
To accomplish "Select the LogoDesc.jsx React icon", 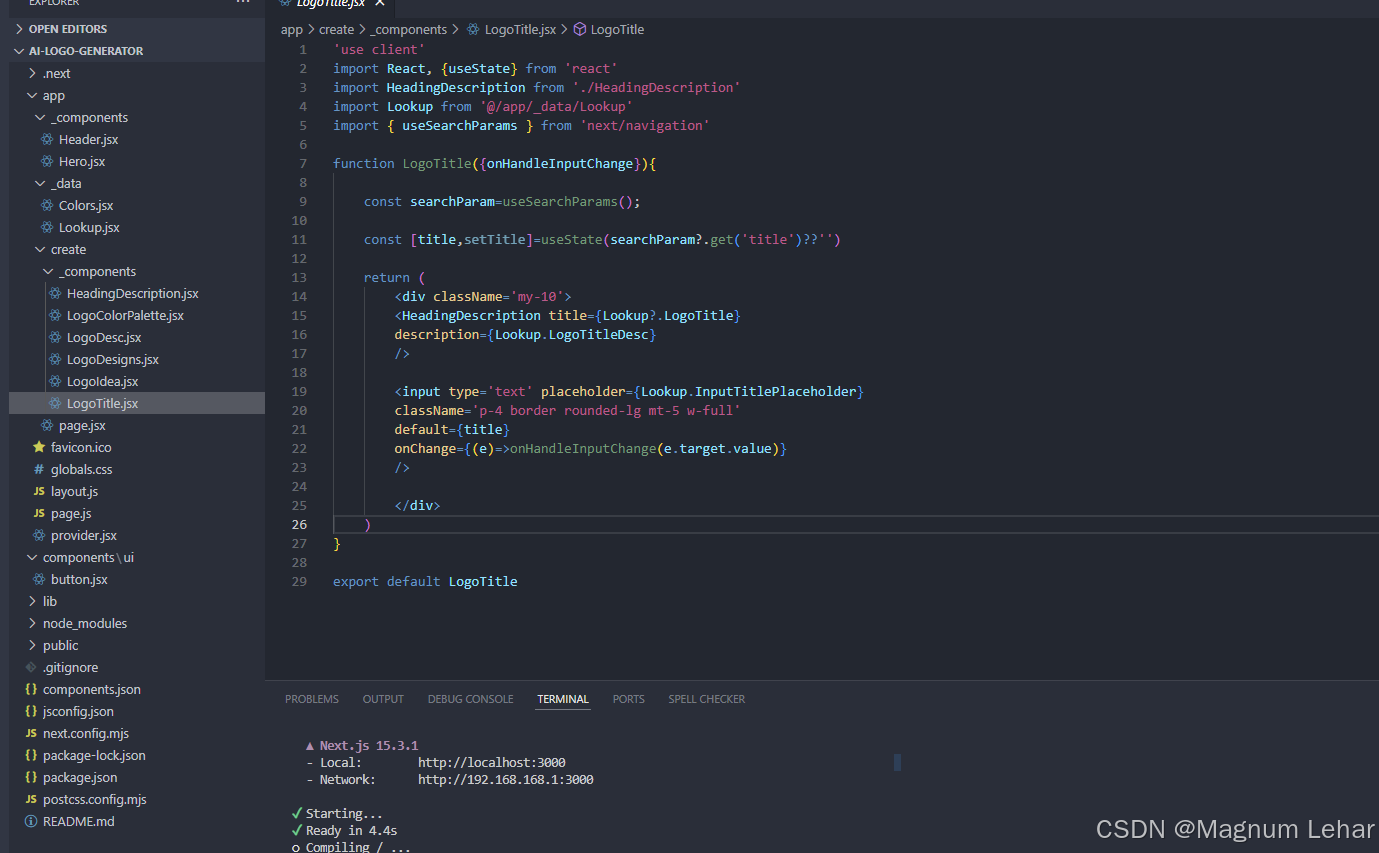I will click(55, 337).
